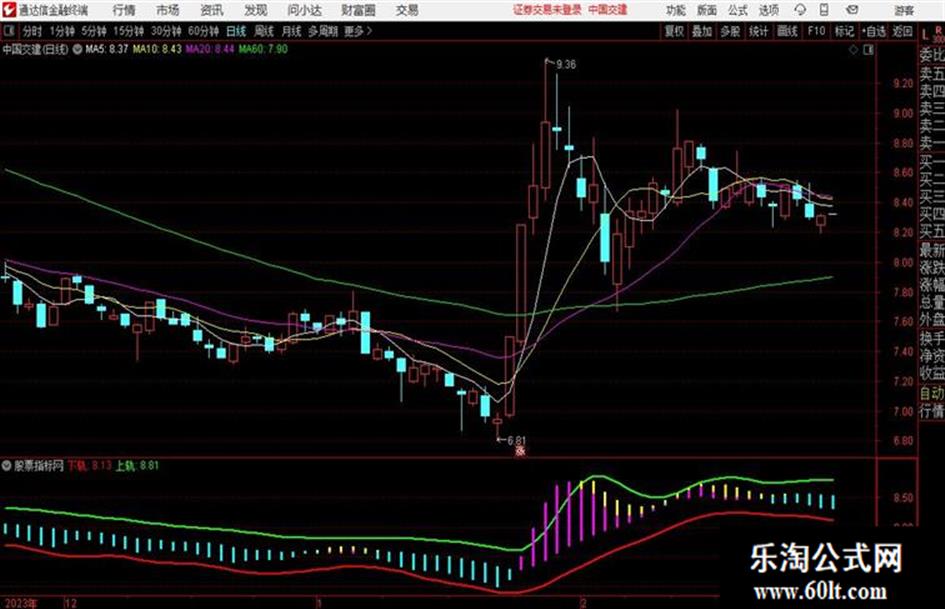
Task: Click the 7.00 price axis label
Action: coord(903,411)
